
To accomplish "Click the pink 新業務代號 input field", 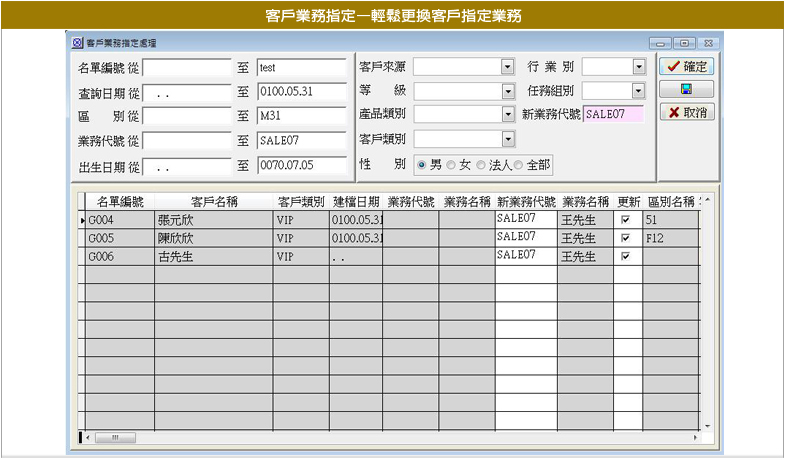I will [x=614, y=114].
